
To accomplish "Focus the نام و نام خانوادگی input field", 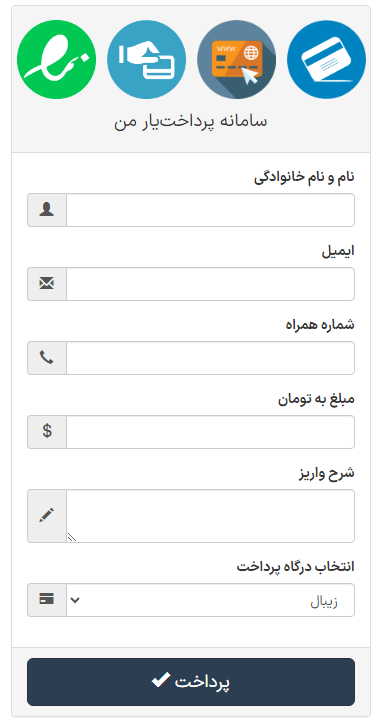I will click(x=211, y=210).
